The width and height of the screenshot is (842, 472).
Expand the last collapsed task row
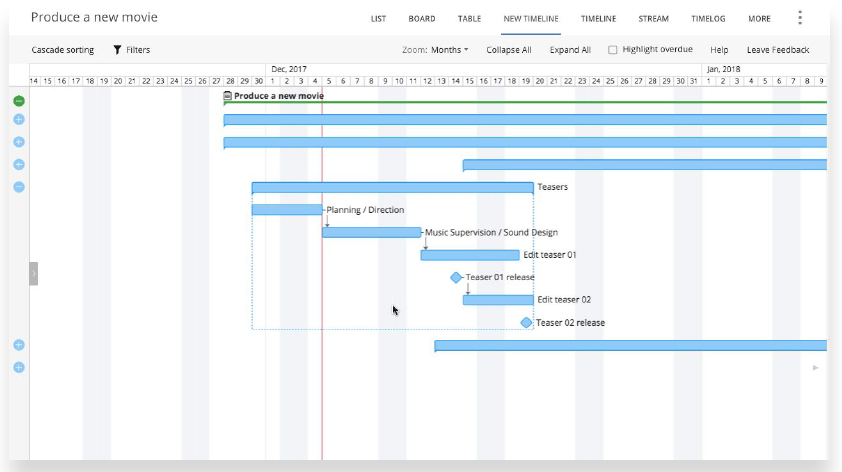(x=19, y=367)
